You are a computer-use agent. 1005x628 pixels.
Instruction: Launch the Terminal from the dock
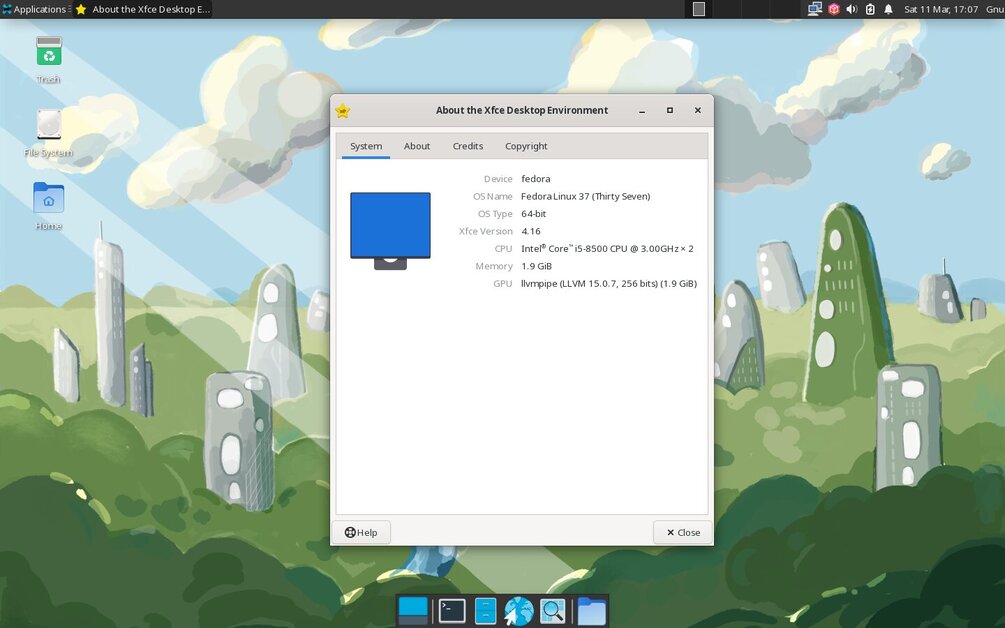point(452,611)
